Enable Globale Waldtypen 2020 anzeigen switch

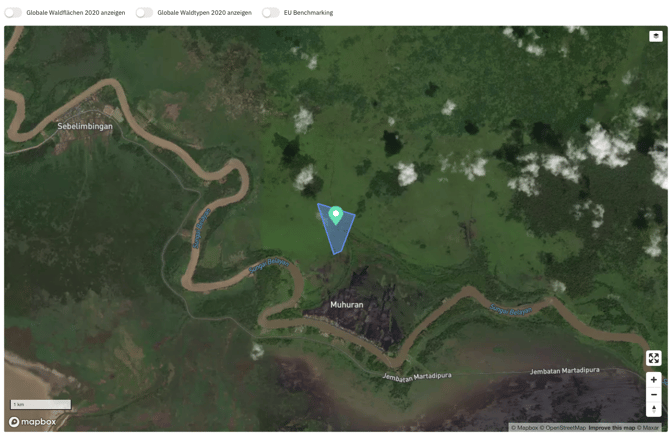(145, 13)
